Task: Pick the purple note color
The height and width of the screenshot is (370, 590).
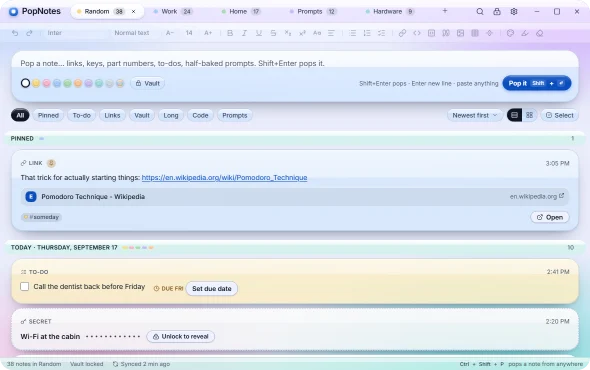Action: pyautogui.click(x=88, y=83)
